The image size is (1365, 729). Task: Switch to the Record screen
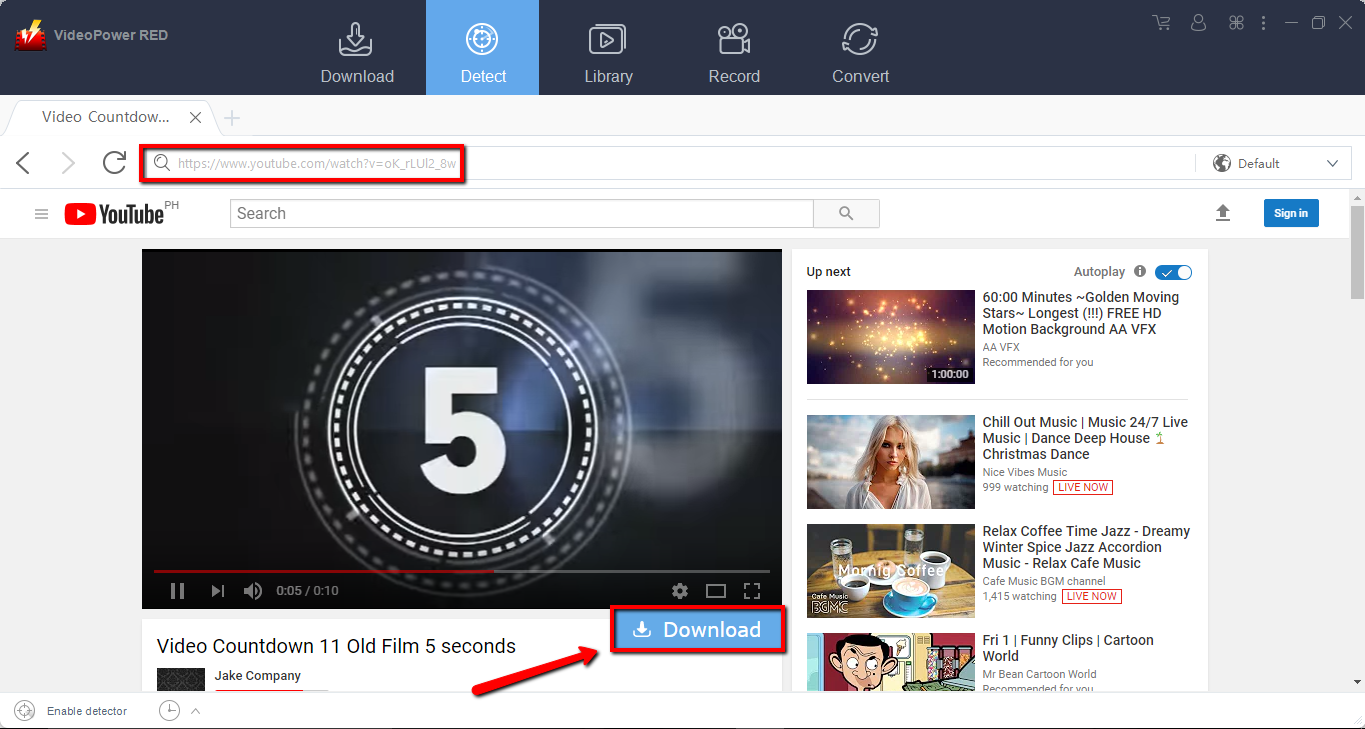point(733,47)
